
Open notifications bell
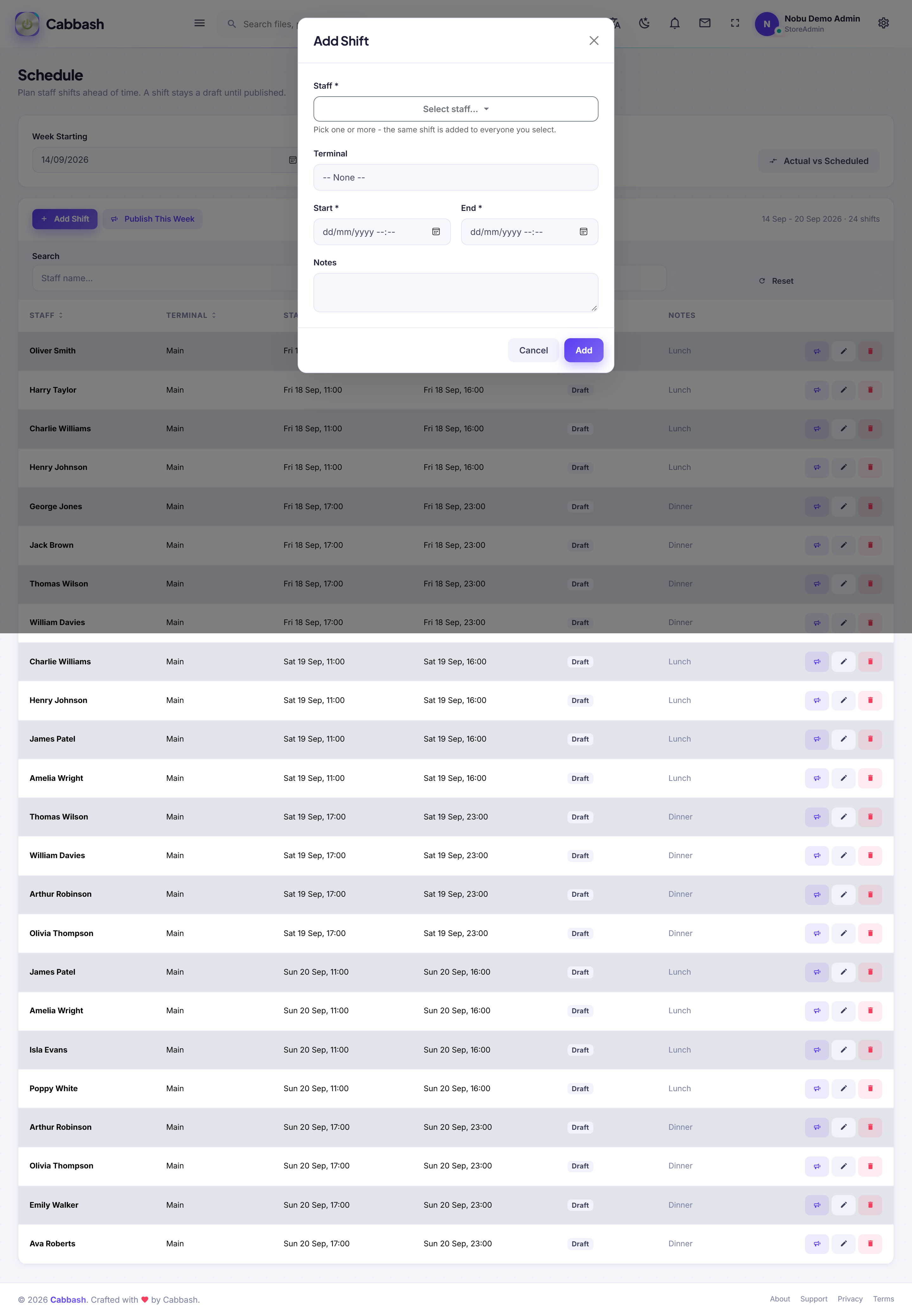click(674, 23)
